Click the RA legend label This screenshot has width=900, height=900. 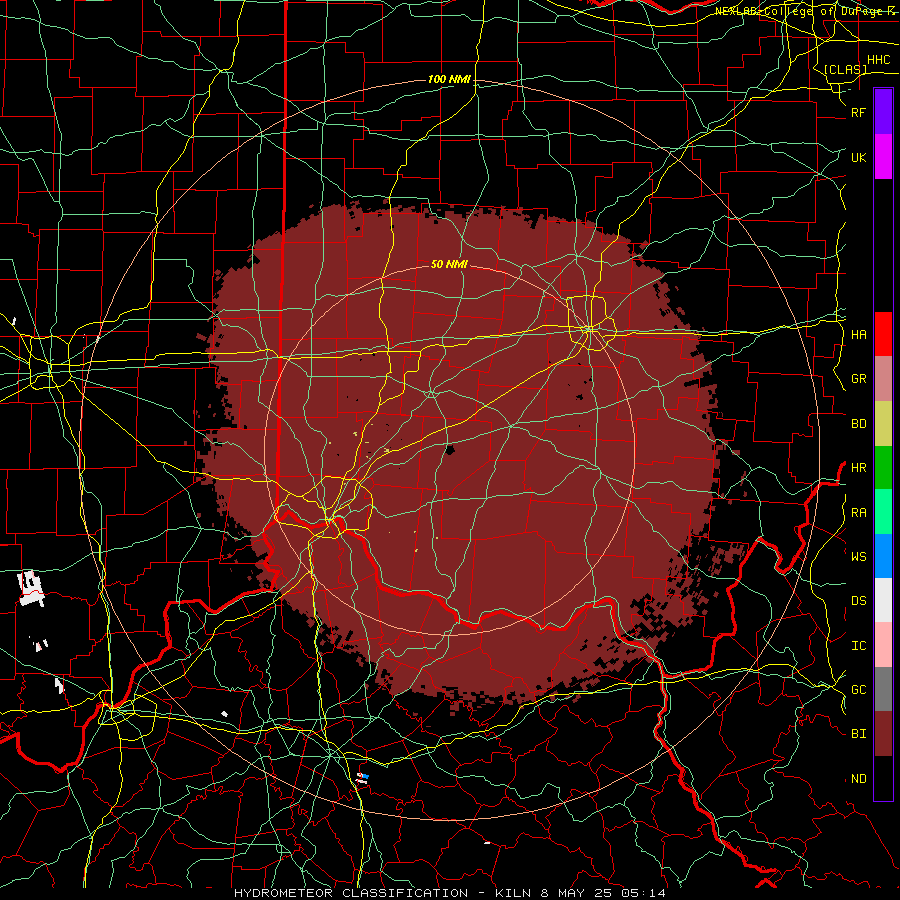click(x=858, y=512)
